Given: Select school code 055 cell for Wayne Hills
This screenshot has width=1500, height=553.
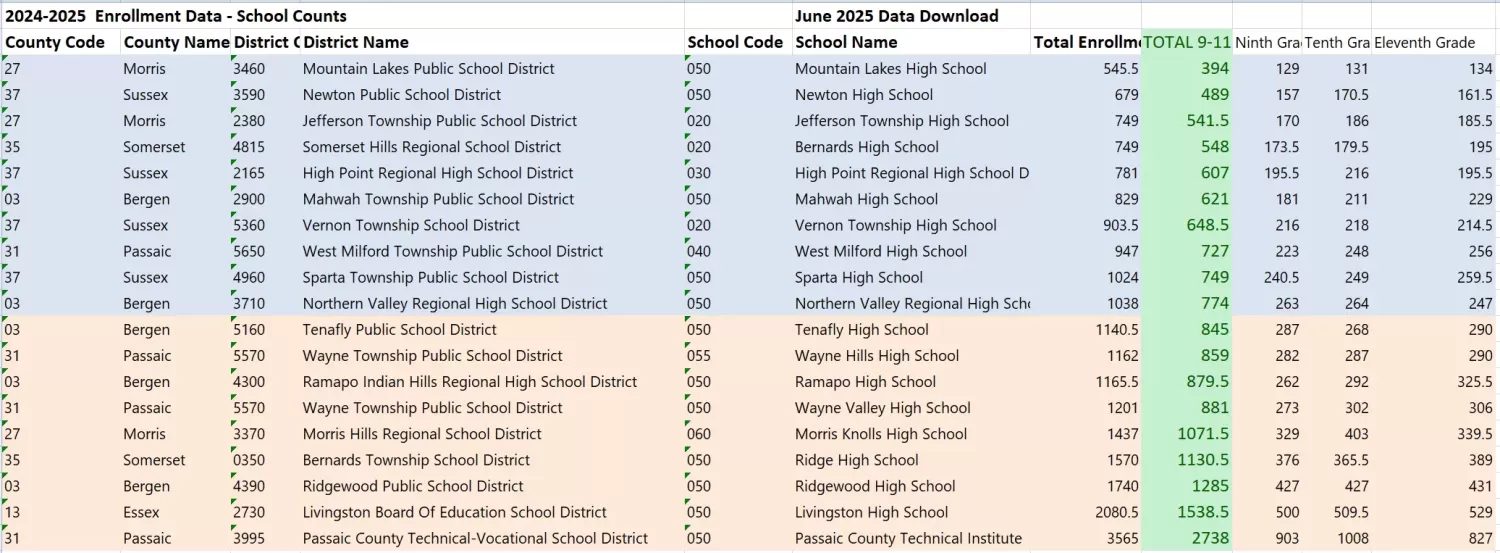Looking at the screenshot, I should (738, 355).
